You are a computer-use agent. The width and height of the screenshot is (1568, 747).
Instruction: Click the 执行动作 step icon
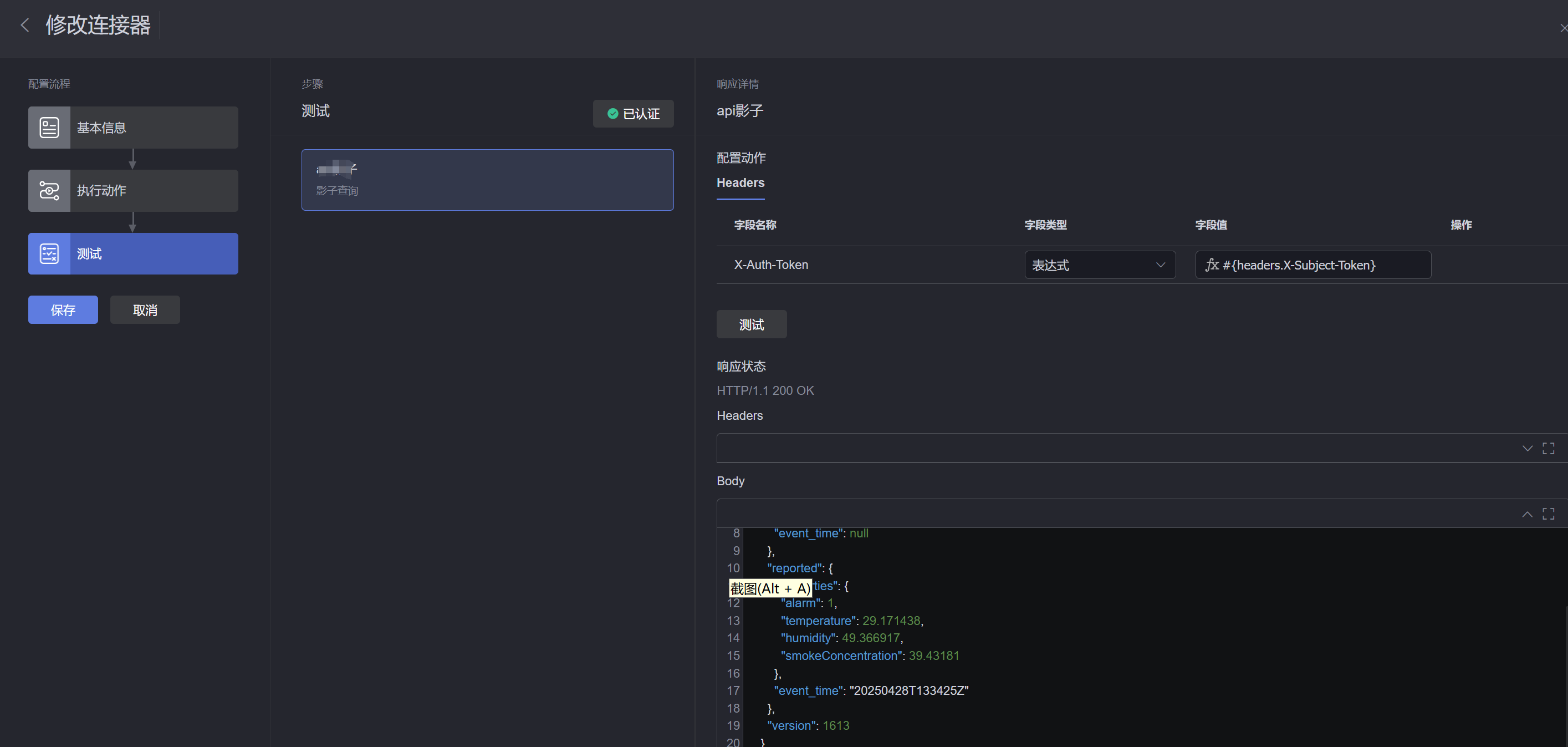[49, 191]
